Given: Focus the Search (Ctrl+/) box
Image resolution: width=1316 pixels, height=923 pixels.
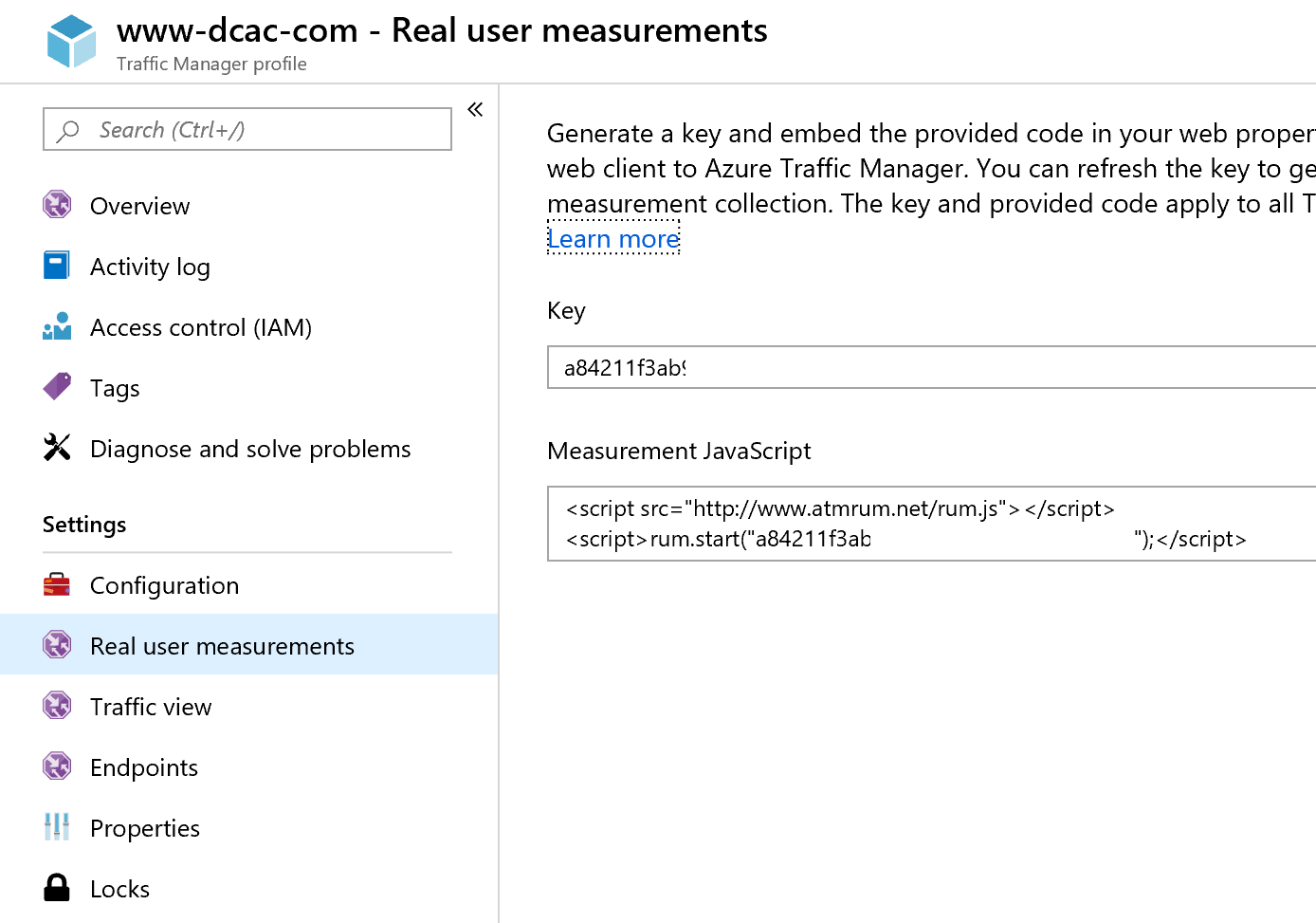Looking at the screenshot, I should 247,129.
